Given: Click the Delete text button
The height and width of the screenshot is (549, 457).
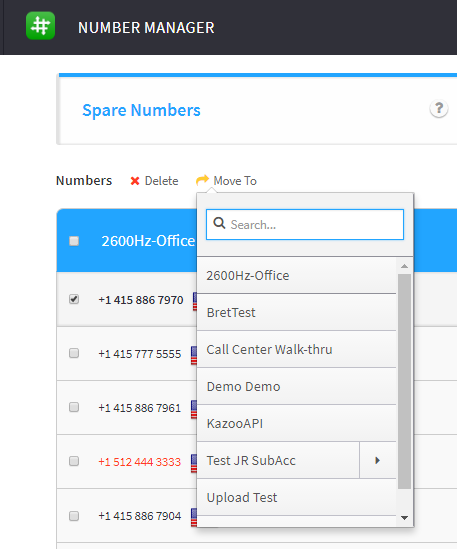Looking at the screenshot, I should point(161,181).
